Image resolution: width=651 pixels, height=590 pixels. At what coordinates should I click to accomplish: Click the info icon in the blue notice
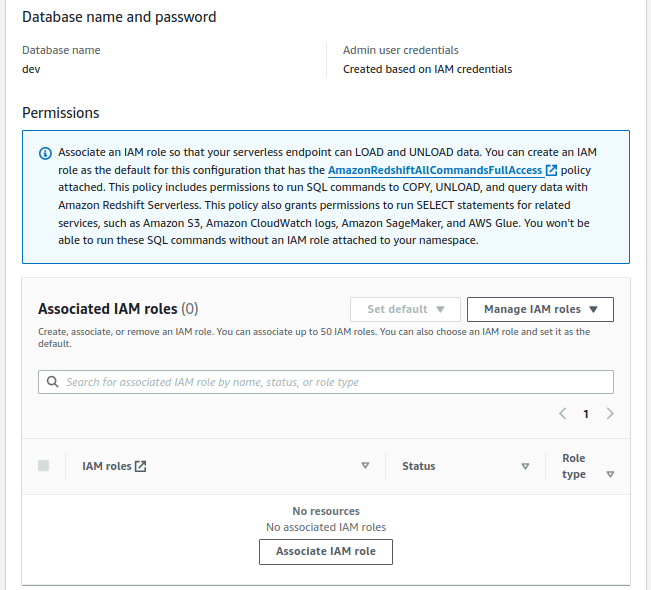[x=45, y=153]
